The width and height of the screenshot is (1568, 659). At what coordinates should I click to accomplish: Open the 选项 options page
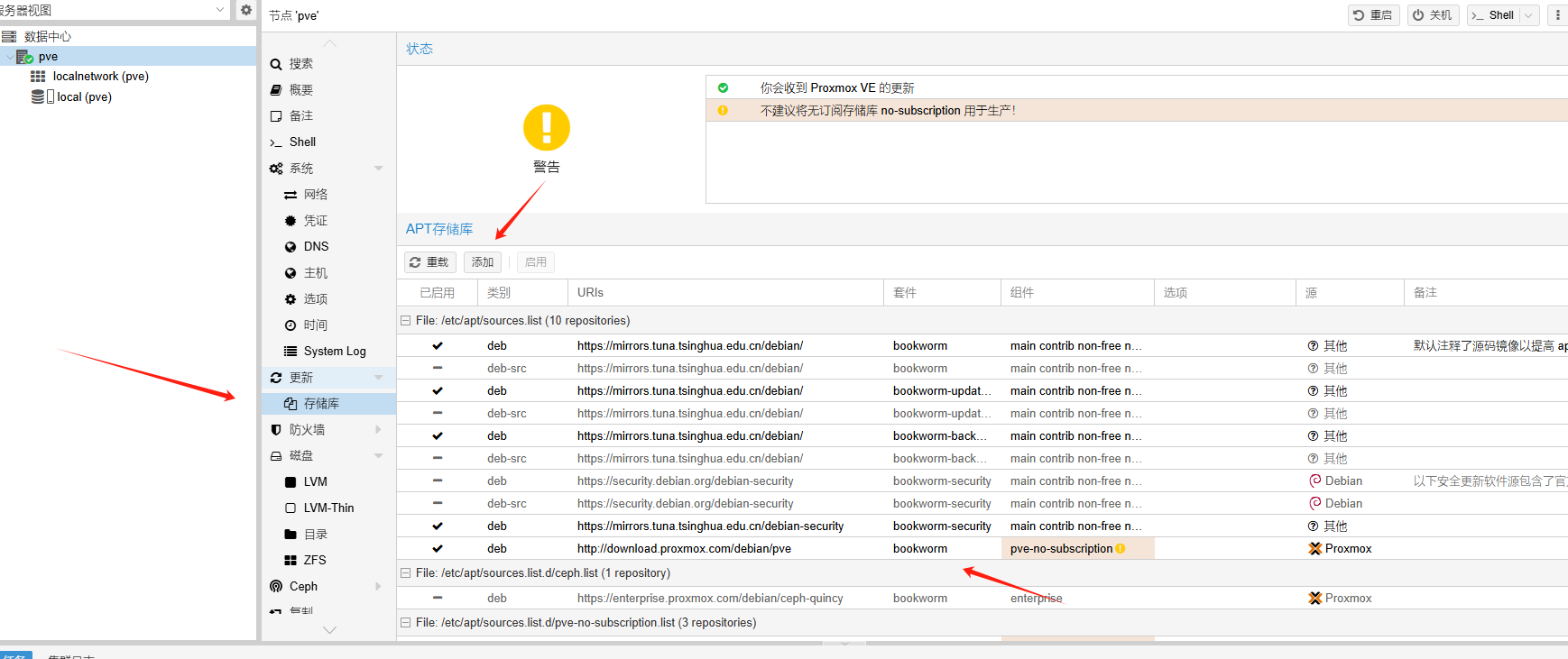click(x=315, y=299)
